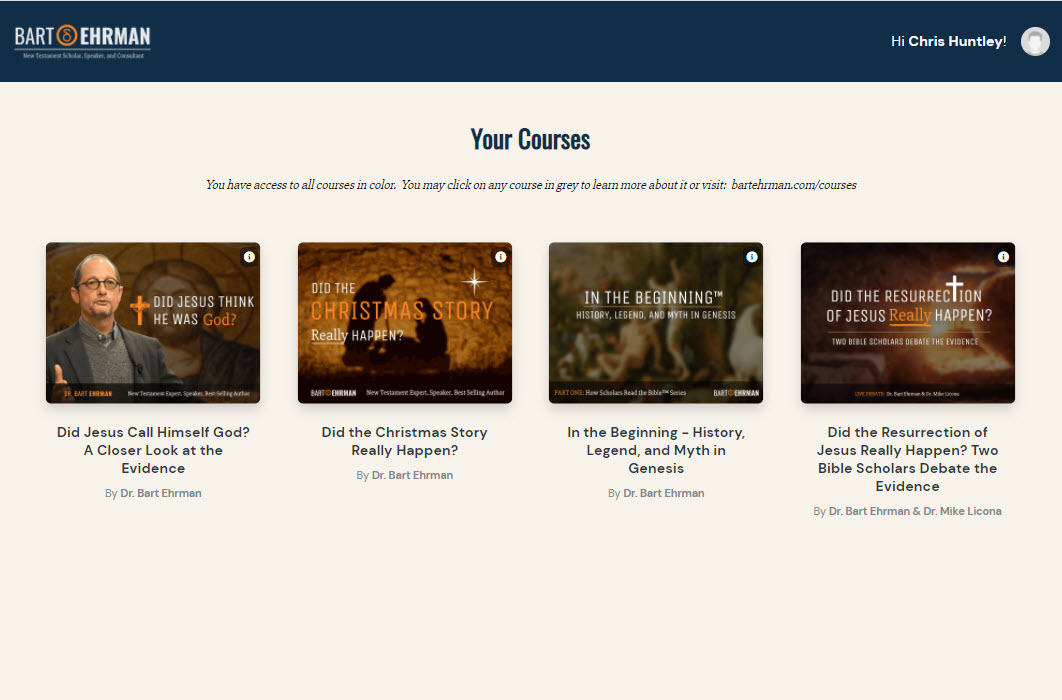
Task: Click info icon on Did Jesus Think He Was God card
Action: click(x=249, y=257)
